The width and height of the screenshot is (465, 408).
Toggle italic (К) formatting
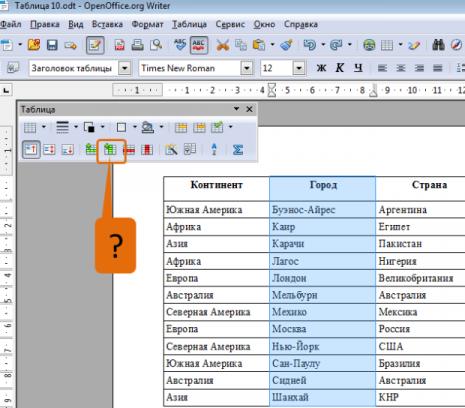coord(339,68)
